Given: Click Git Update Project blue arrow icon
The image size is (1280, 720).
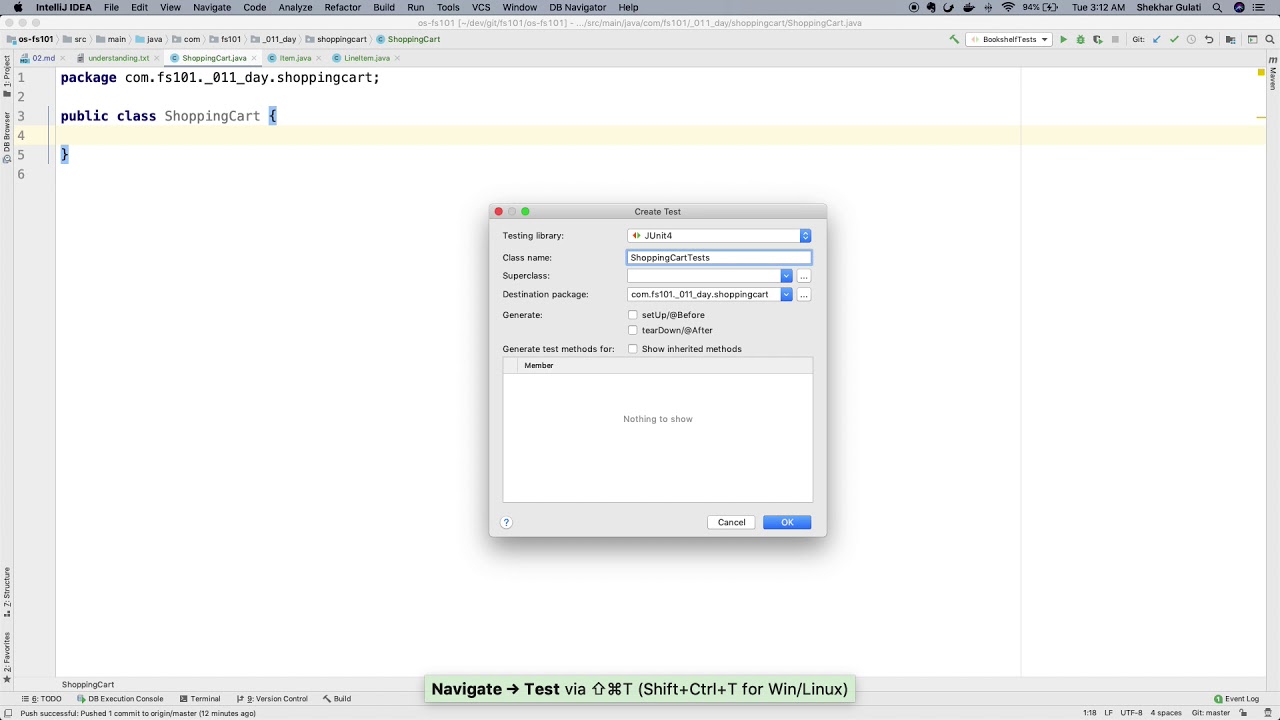Looking at the screenshot, I should pos(1157,40).
